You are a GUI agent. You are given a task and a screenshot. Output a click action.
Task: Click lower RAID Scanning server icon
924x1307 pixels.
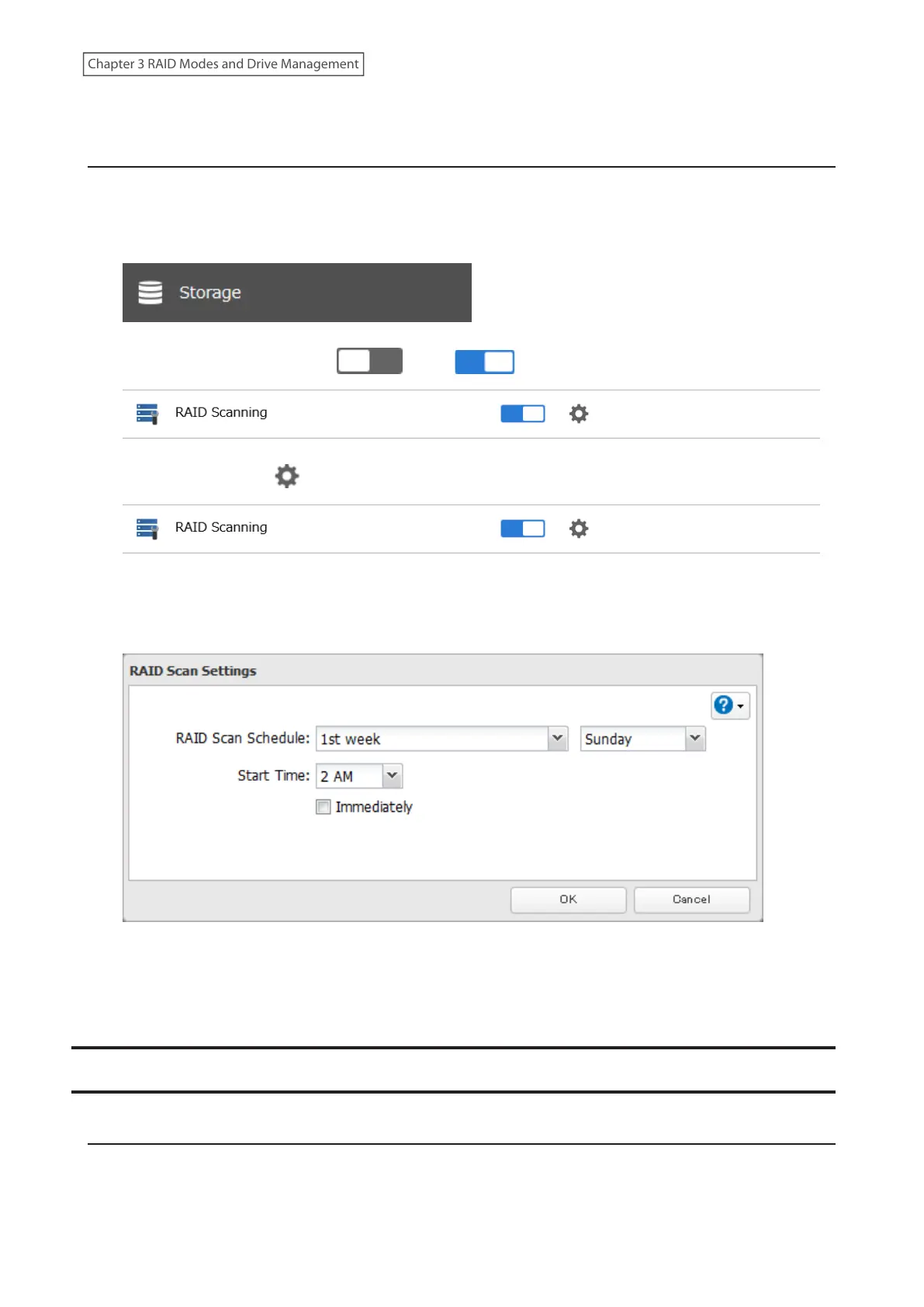tap(147, 529)
